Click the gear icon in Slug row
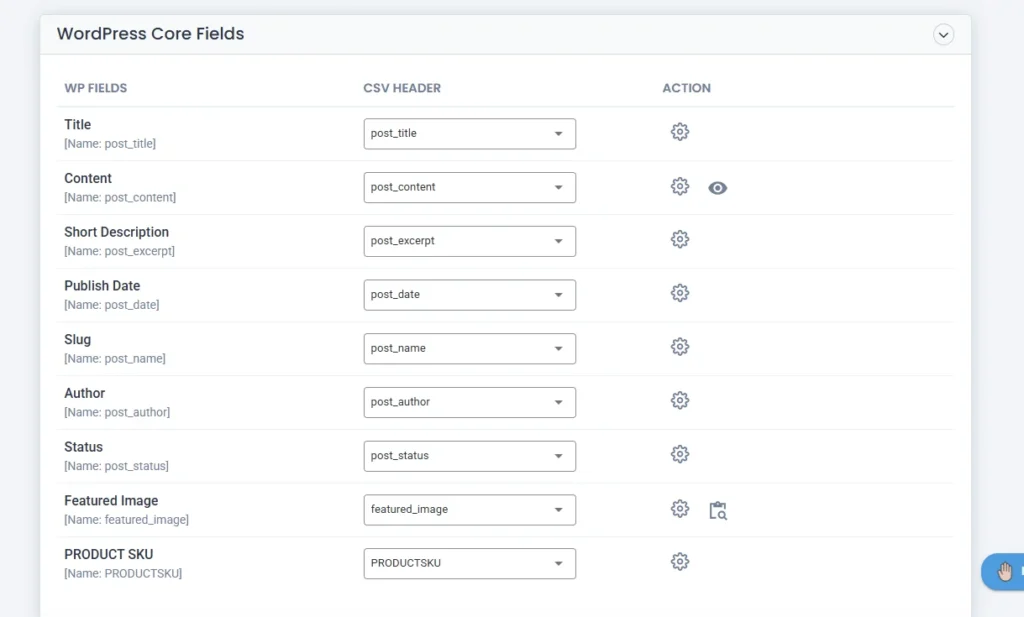 tap(680, 347)
